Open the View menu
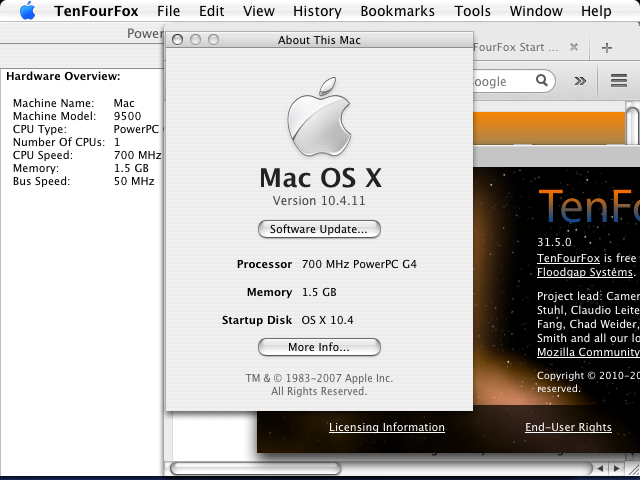Screen dimensions: 640x480 click(259, 11)
